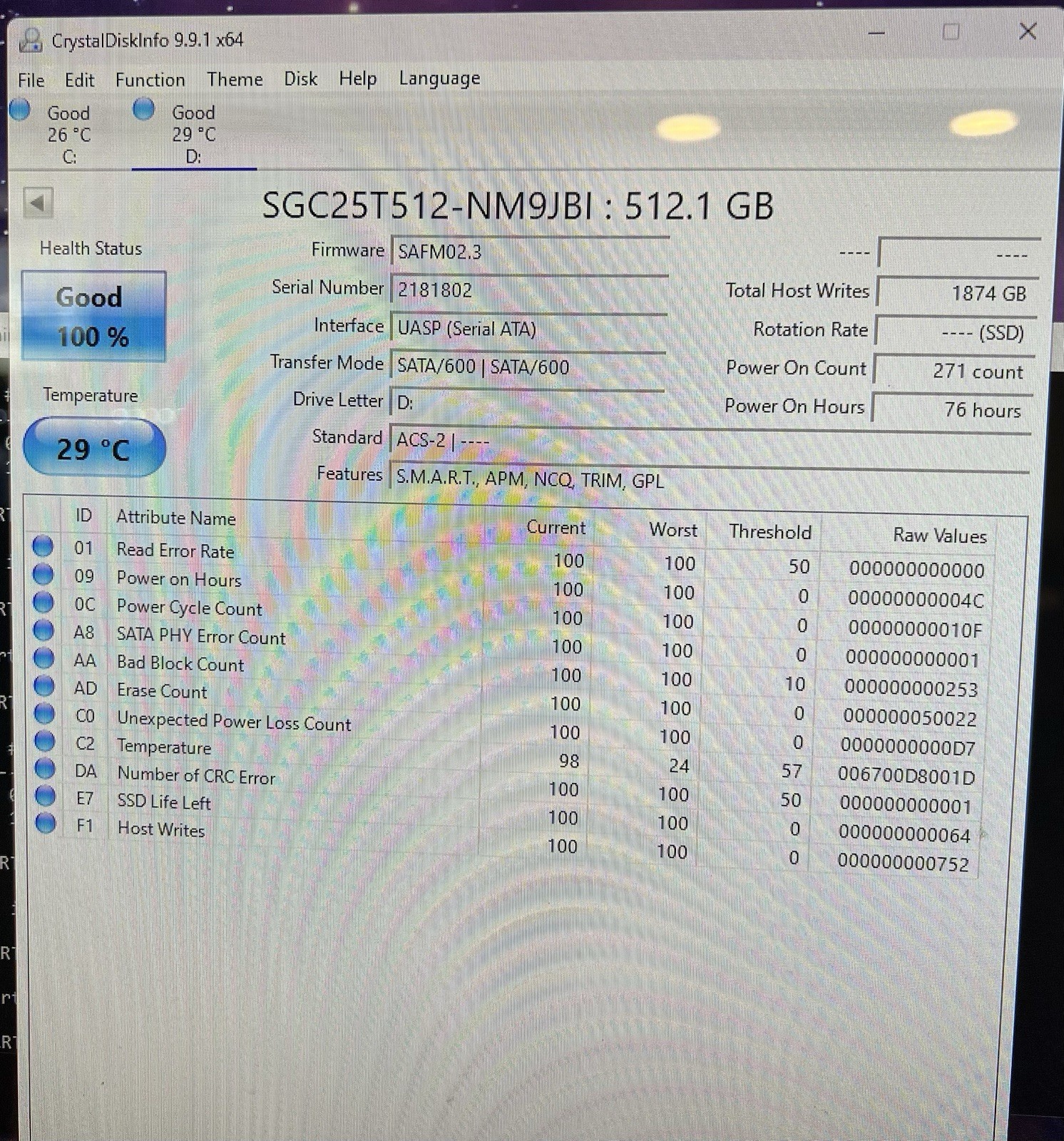
Task: Click the Interface field UASP (Serial ATA)
Action: tap(528, 328)
